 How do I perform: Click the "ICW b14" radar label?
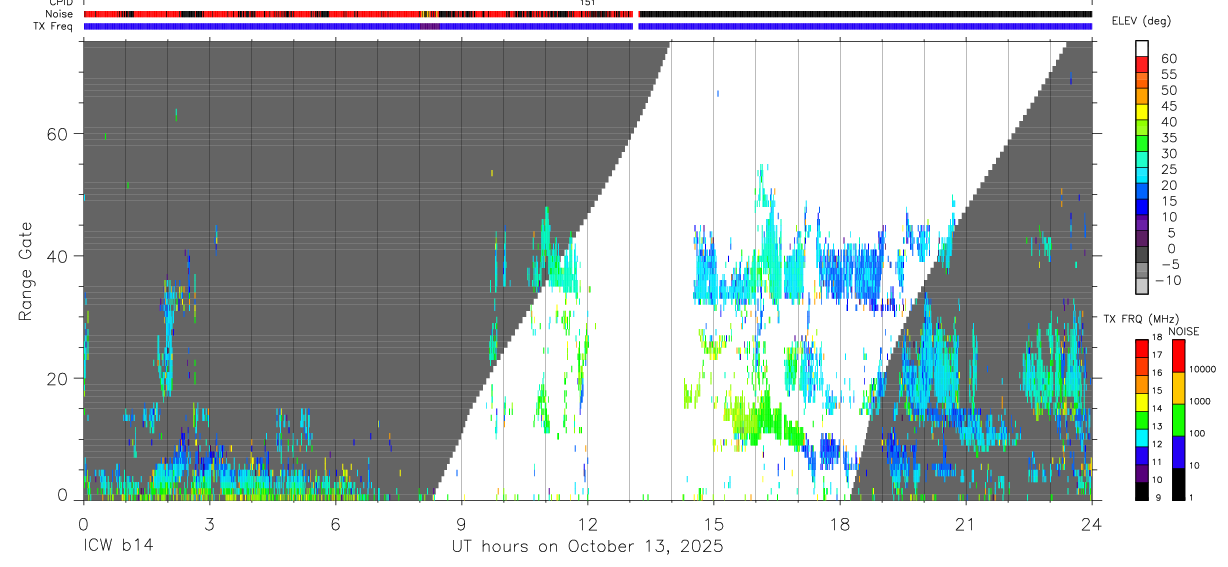(116, 547)
